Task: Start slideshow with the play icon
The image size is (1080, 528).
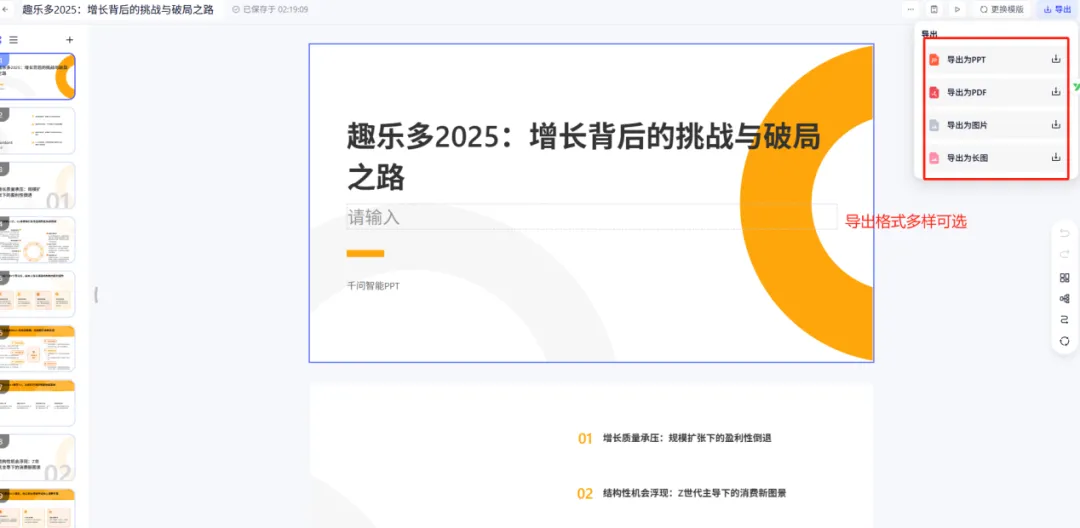Action: (957, 10)
